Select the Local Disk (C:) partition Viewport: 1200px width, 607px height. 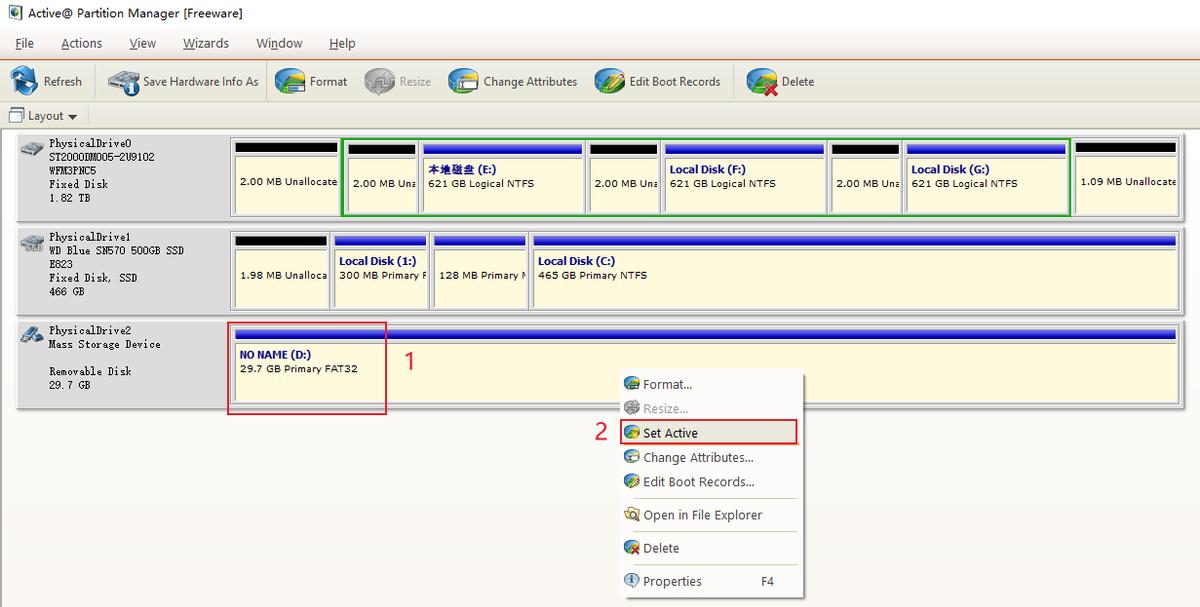coord(855,271)
